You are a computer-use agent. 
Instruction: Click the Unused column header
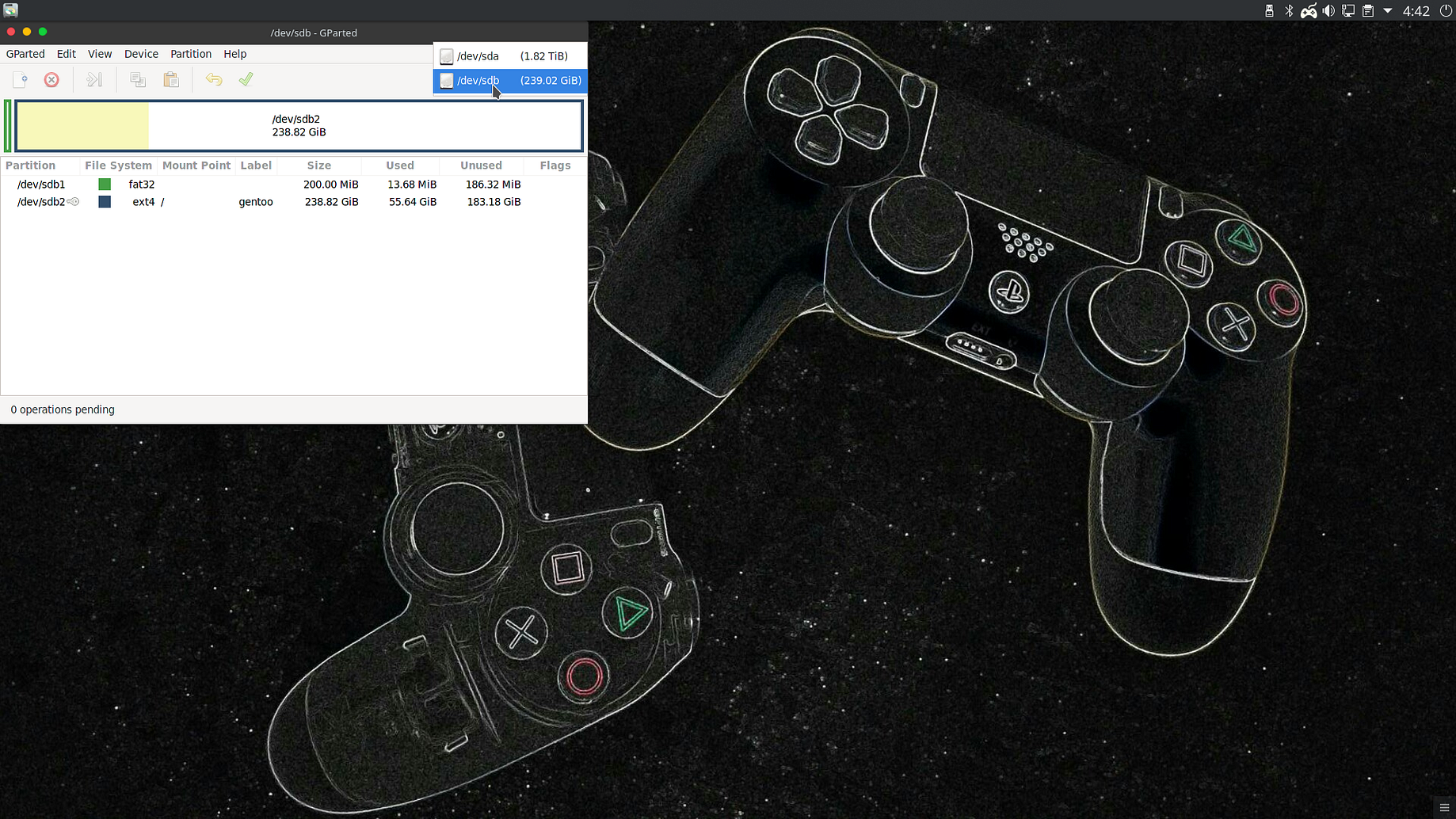pos(482,166)
